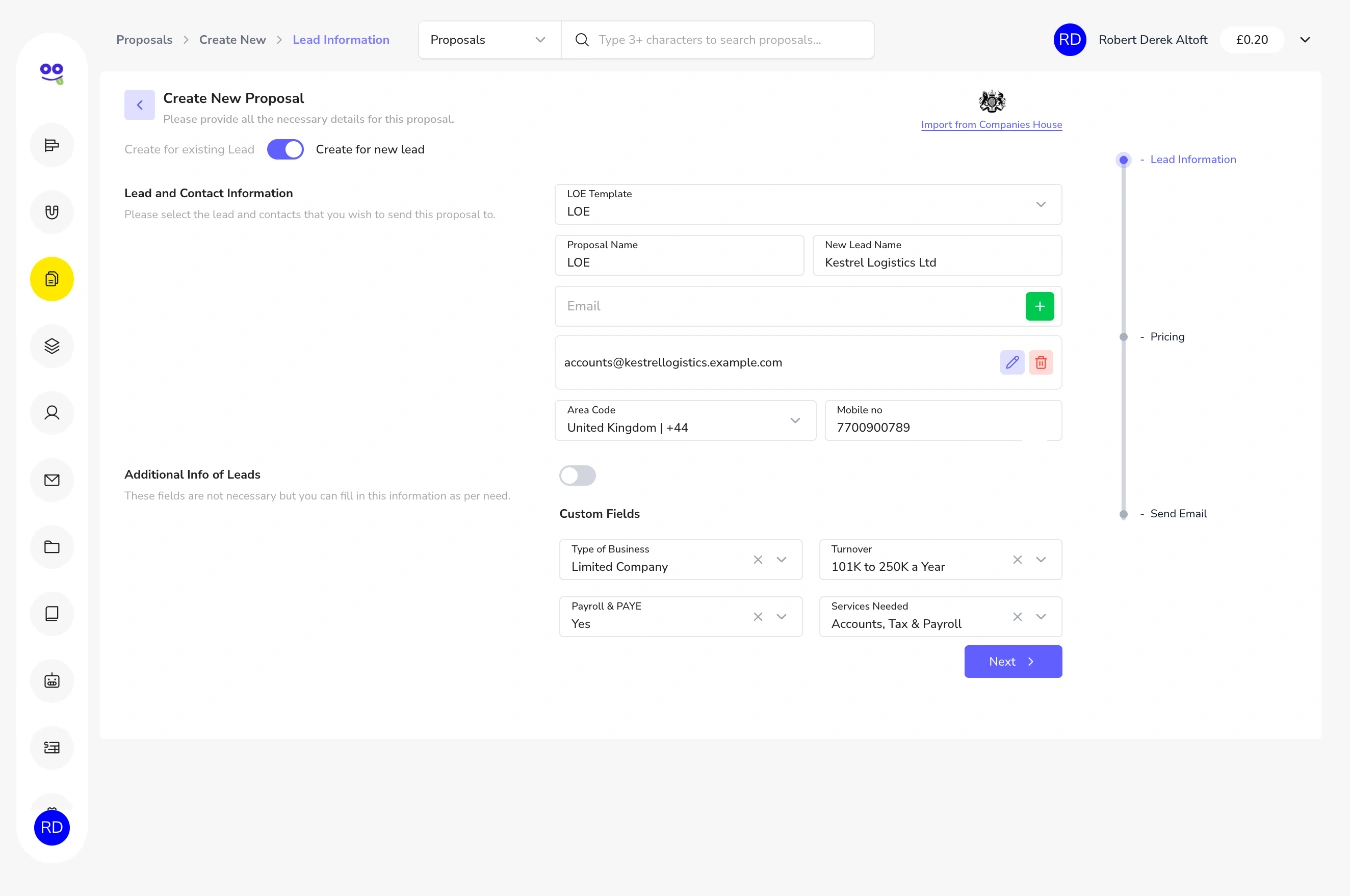The image size is (1350, 896).
Task: Jump to the Pricing step
Action: [x=1167, y=337]
